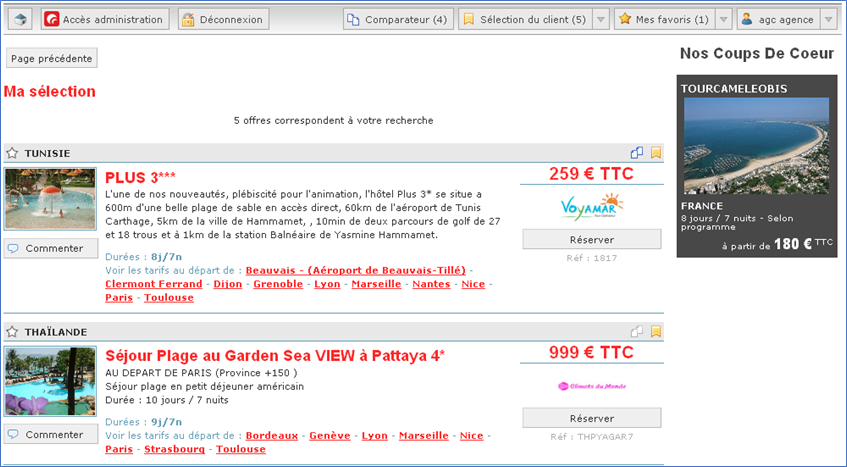The height and width of the screenshot is (467, 847).
Task: Open the Comparateur (4) panel
Action: [x=397, y=19]
